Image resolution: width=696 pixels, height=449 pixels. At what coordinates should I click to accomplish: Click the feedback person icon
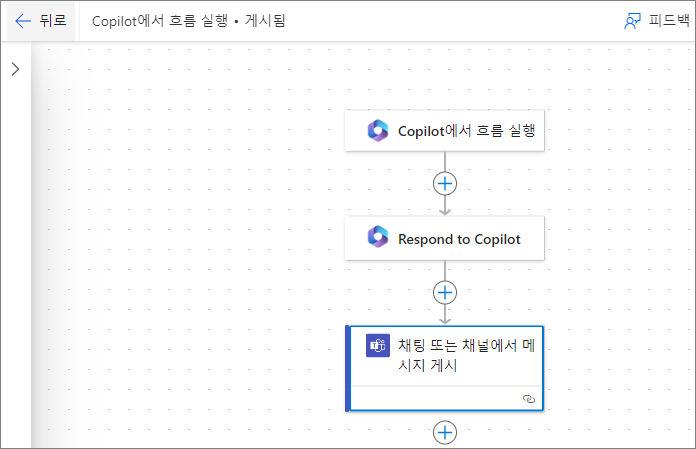tap(633, 21)
